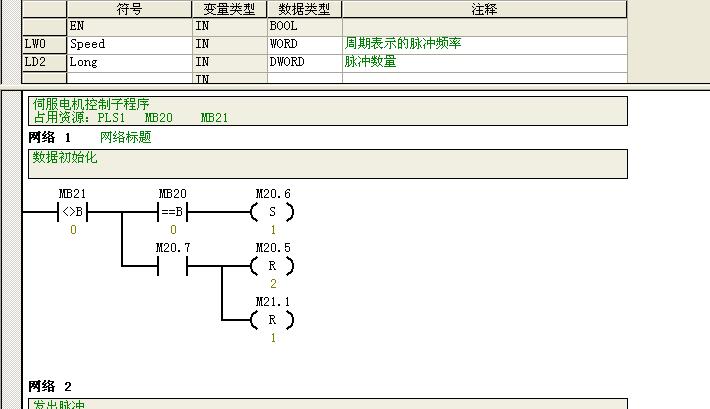Image resolution: width=710 pixels, height=409 pixels.
Task: Select the LW0 address row header
Action: click(x=44, y=44)
